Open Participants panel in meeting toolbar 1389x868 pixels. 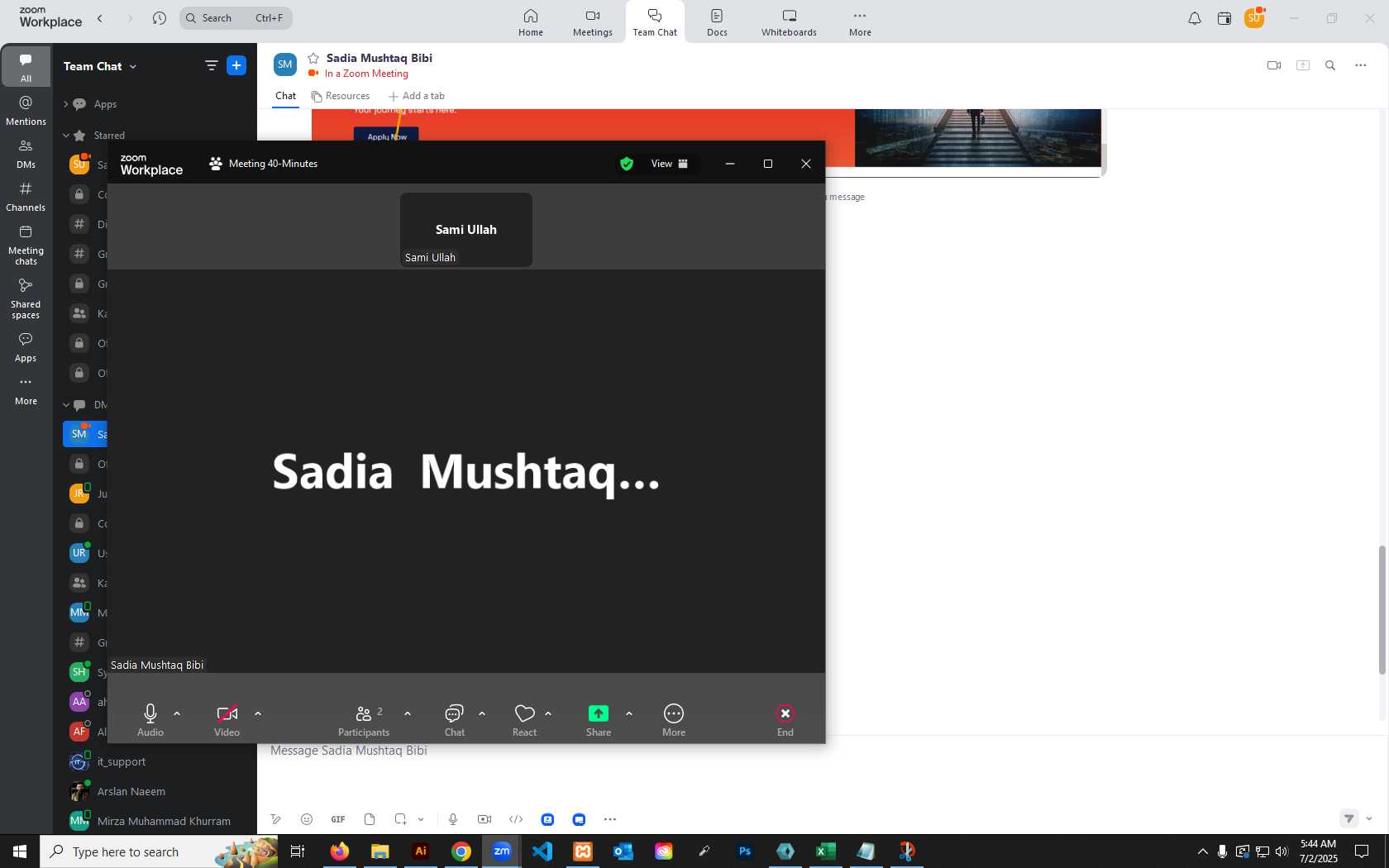(x=364, y=719)
